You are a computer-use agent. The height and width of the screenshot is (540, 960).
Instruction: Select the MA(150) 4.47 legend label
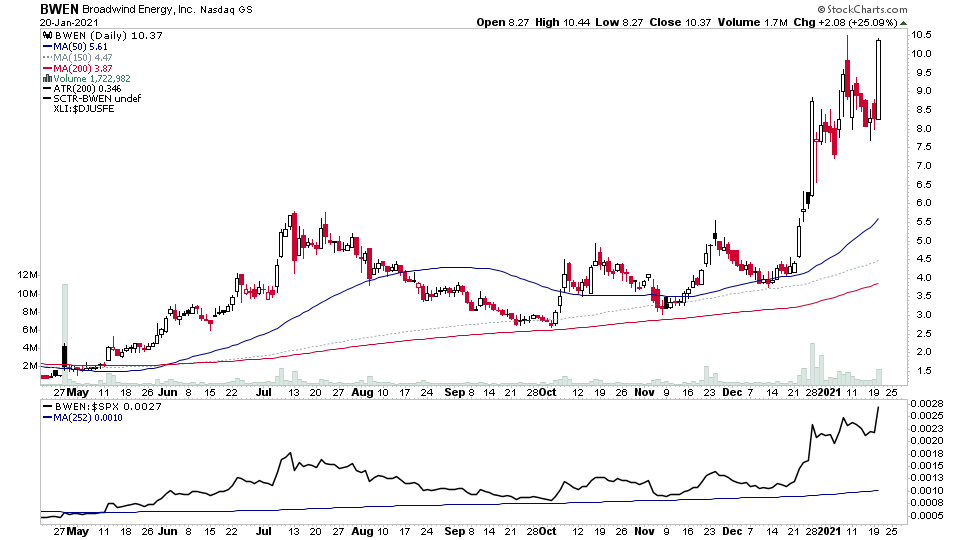pos(83,58)
